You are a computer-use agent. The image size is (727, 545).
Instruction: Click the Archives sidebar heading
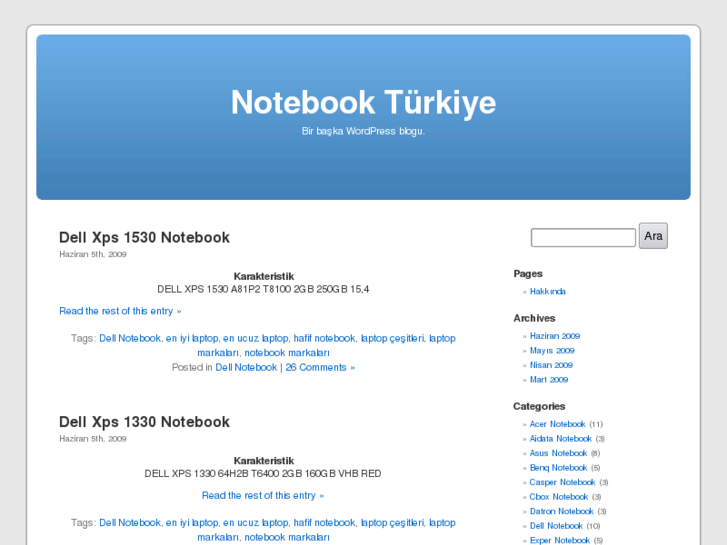(x=534, y=318)
